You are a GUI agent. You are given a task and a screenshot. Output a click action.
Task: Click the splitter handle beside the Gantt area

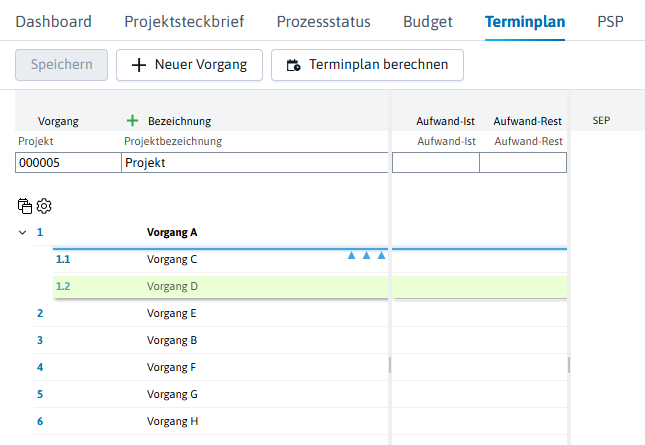[569, 365]
